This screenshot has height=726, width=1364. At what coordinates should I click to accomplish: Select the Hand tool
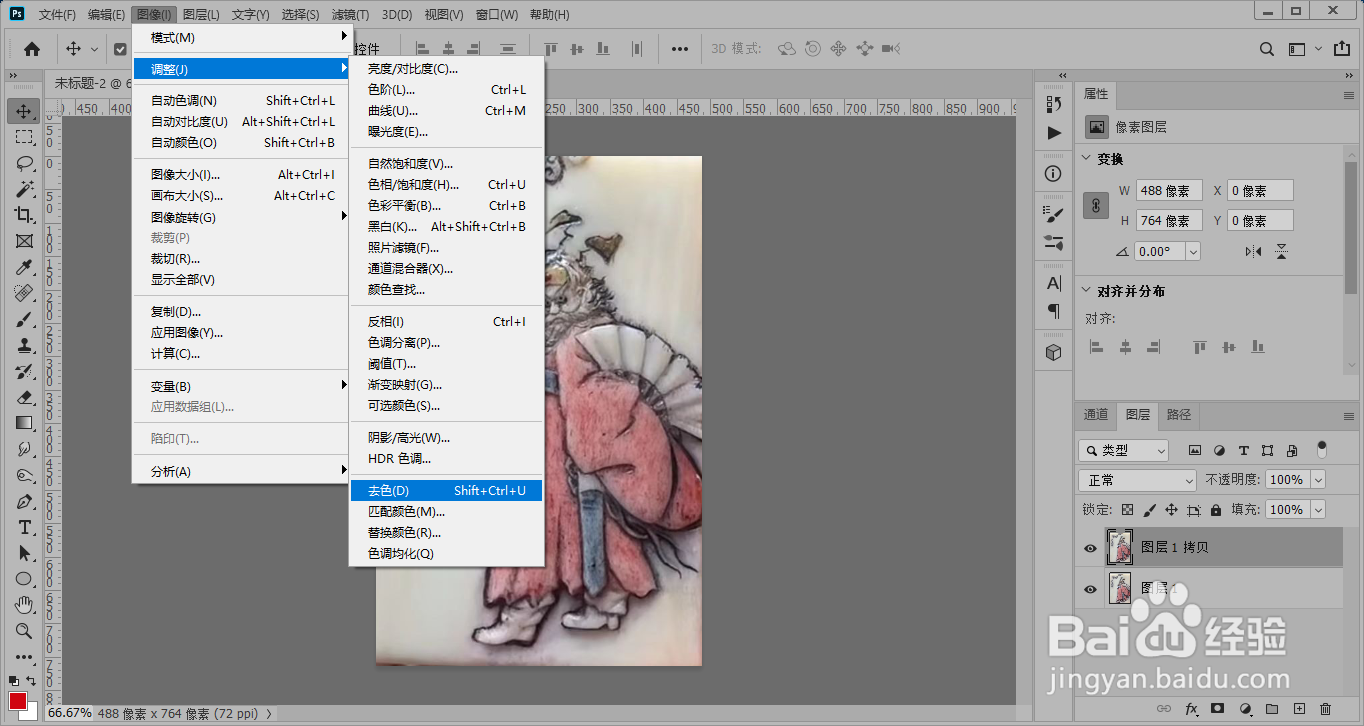click(x=24, y=605)
